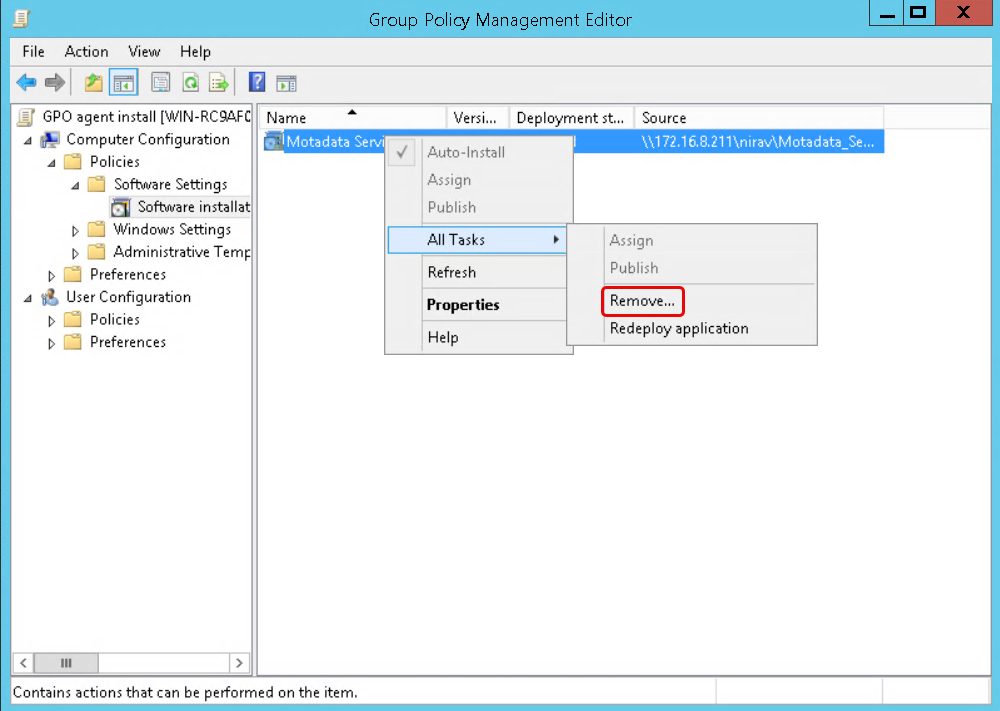Toggle the Auto-Install check item
This screenshot has width=1000, height=711.
coord(465,152)
